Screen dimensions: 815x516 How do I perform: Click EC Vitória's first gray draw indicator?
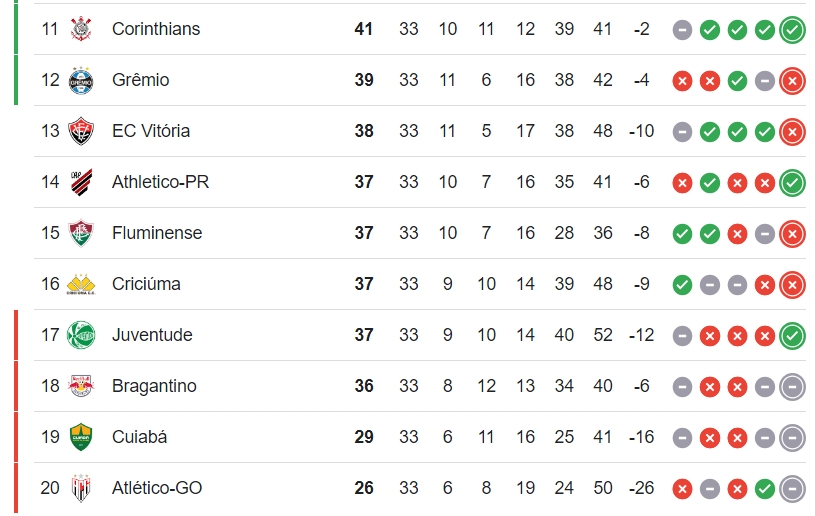[682, 132]
